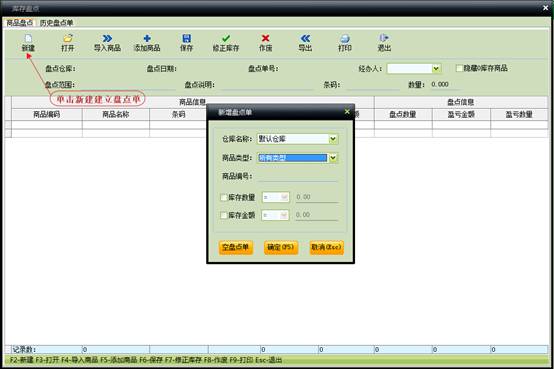The image size is (554, 369).
Task: Click the 导入商品 import icon
Action: tap(107, 38)
